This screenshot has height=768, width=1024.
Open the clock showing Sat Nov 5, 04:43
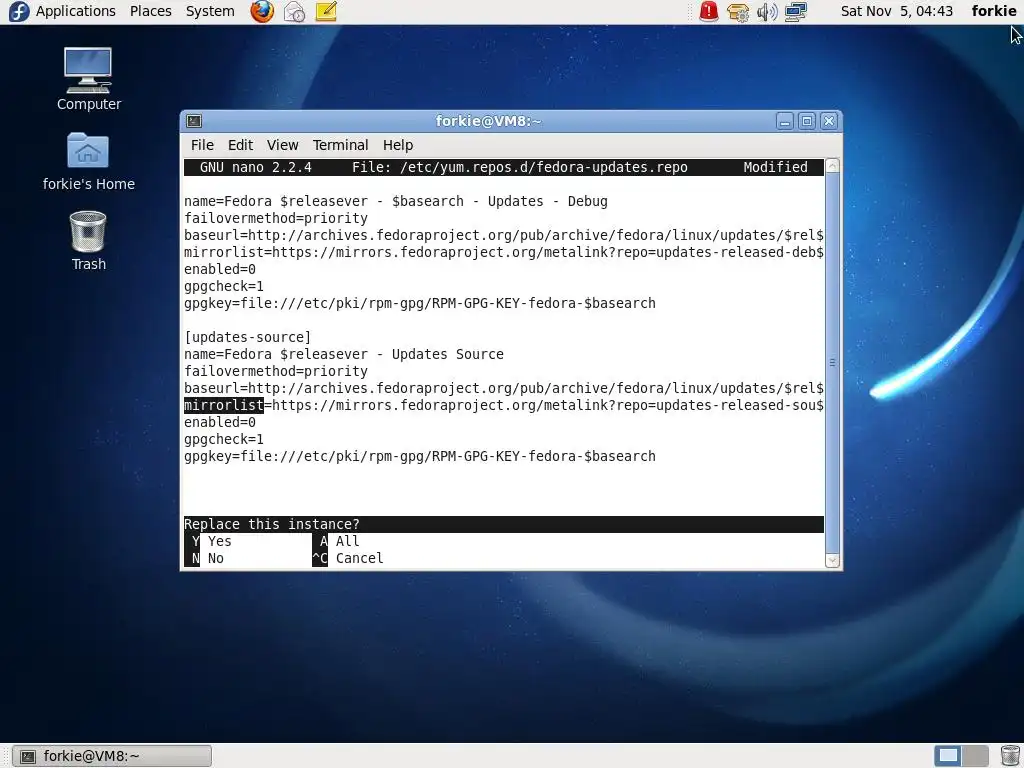(x=897, y=11)
